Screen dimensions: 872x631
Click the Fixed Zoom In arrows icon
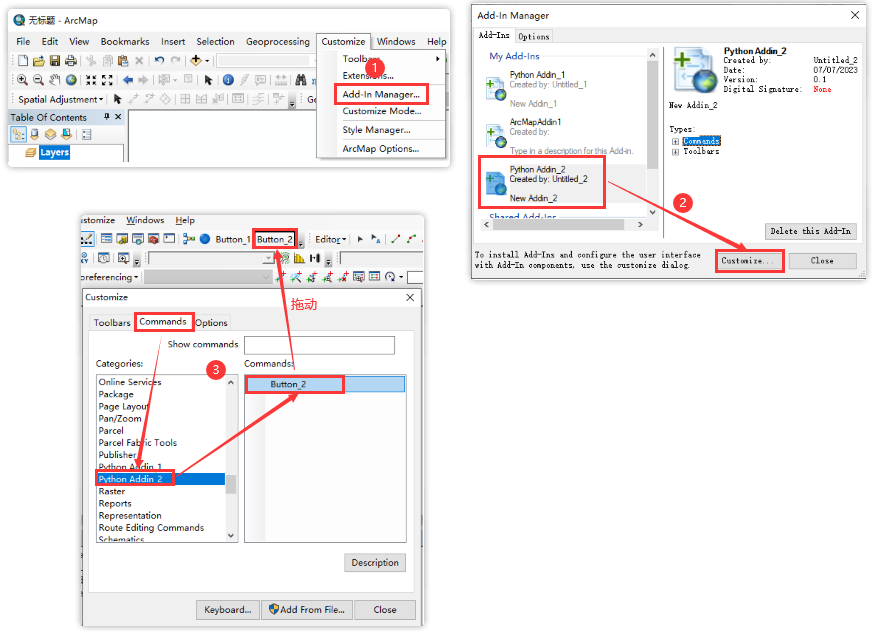[91, 80]
